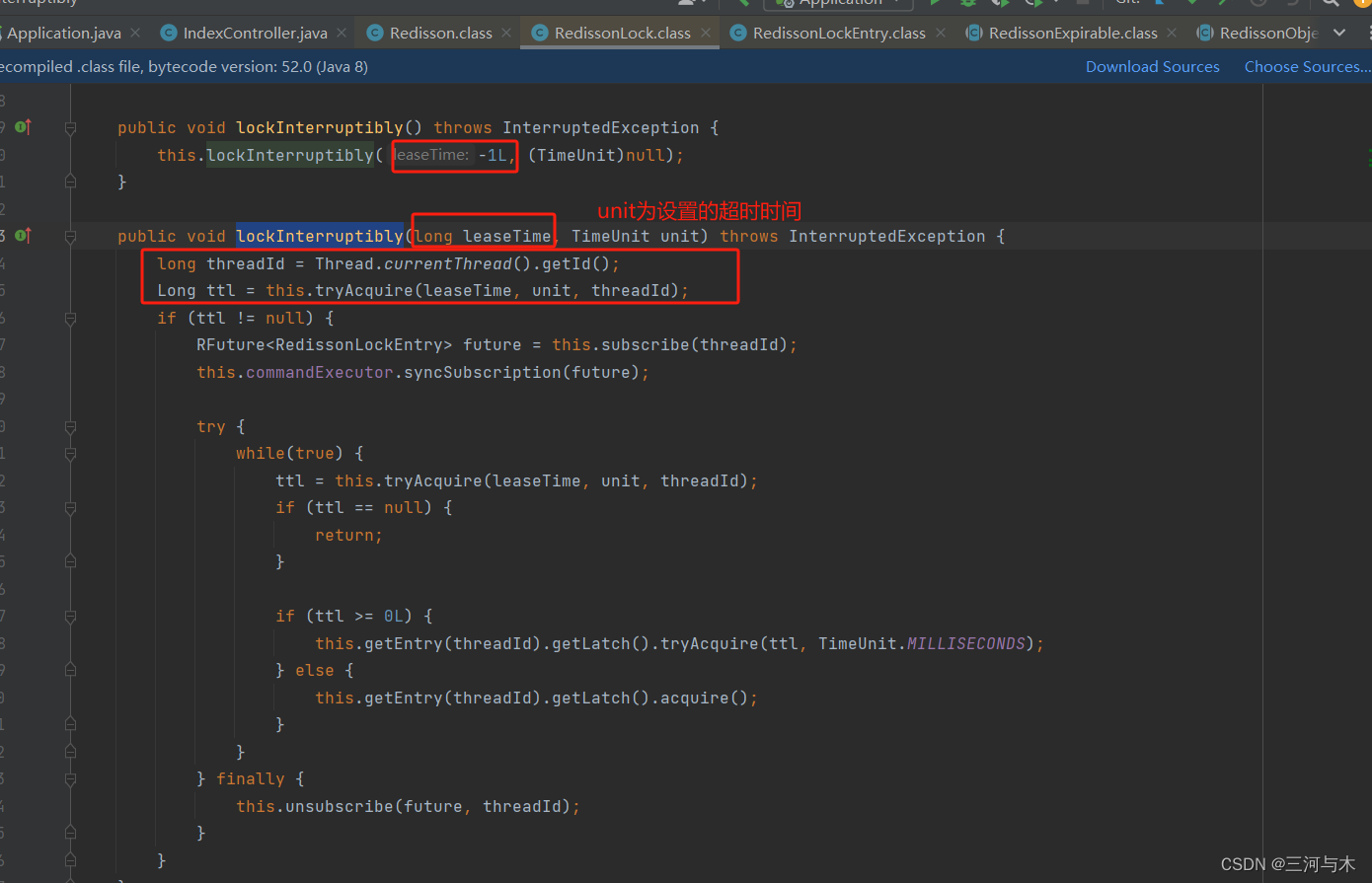Open the RedissonLockEntry.class tab
Image resolution: width=1372 pixels, height=883 pixels.
839,34
